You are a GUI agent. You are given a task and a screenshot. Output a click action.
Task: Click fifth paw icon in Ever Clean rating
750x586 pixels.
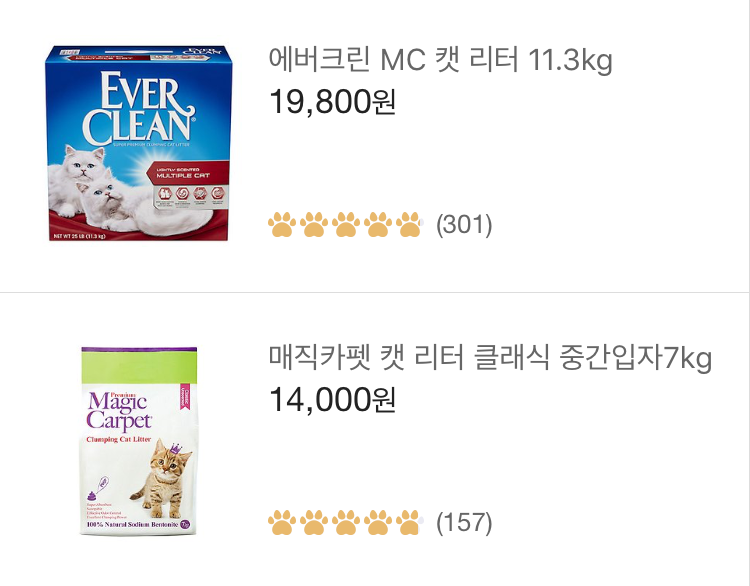click(409, 225)
